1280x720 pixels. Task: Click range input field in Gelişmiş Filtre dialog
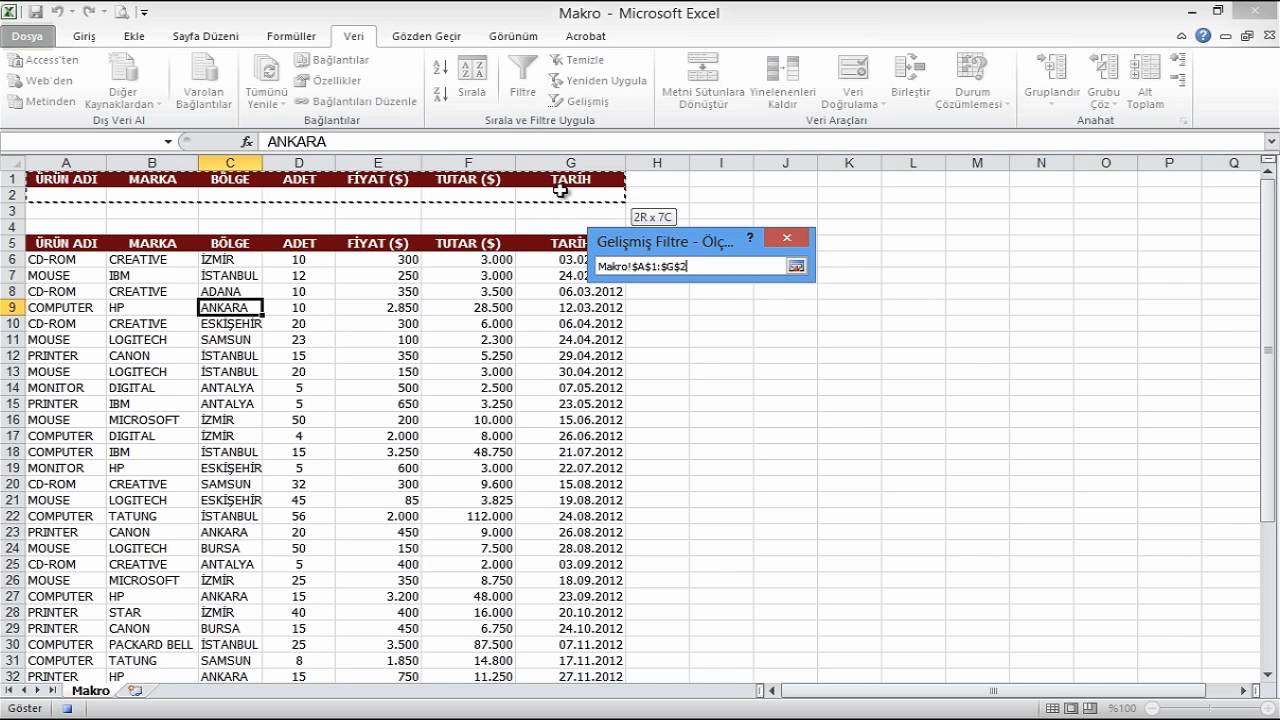coord(690,266)
